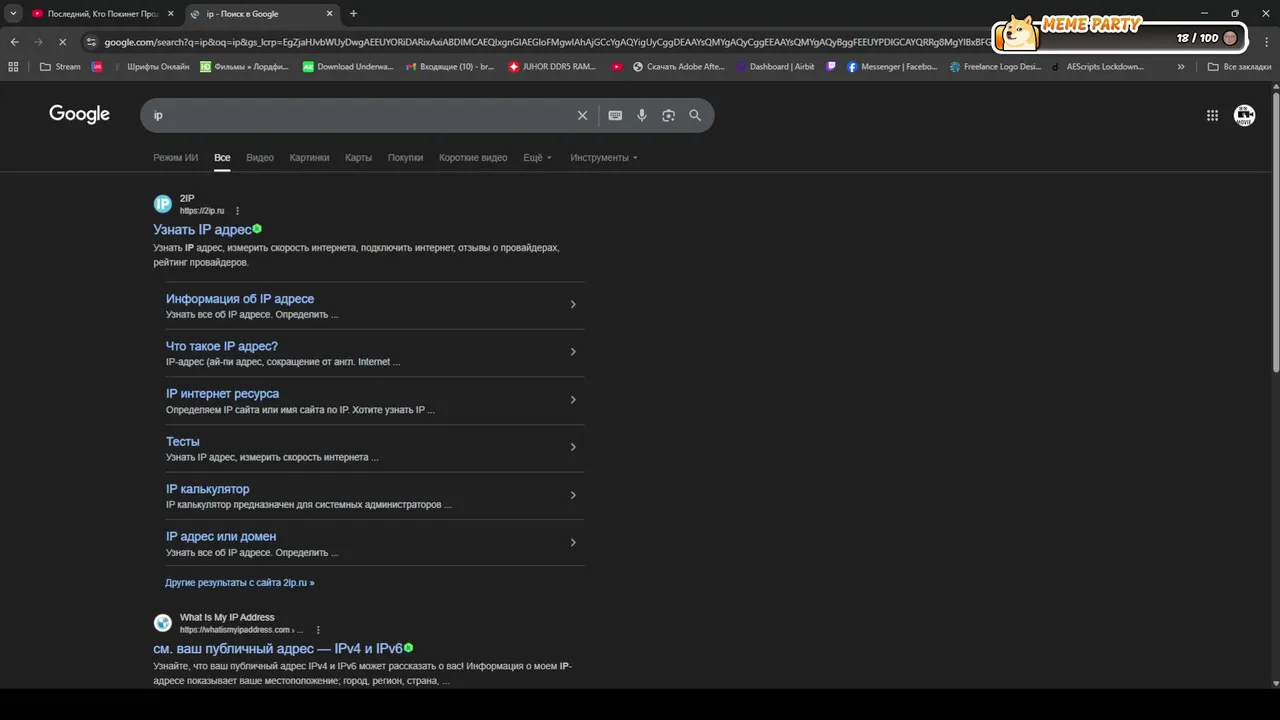Click the 2IP site favicon
Screen dimensions: 1280x720
pyautogui.click(x=162, y=204)
